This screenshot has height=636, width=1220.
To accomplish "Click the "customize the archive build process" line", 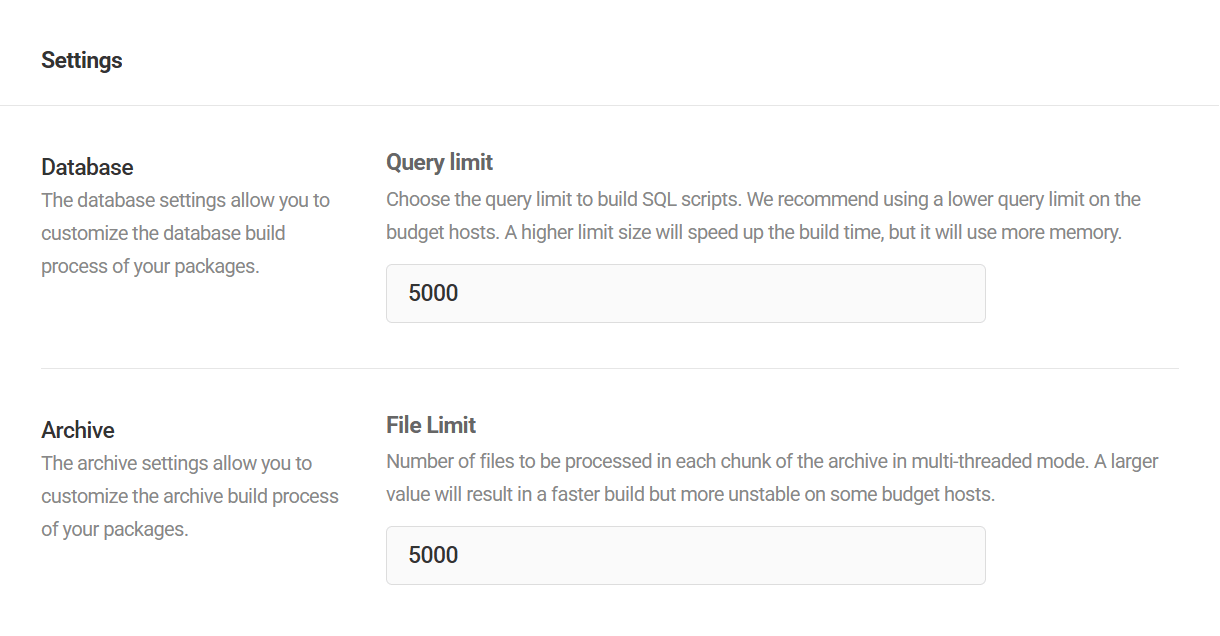I will click(190, 496).
